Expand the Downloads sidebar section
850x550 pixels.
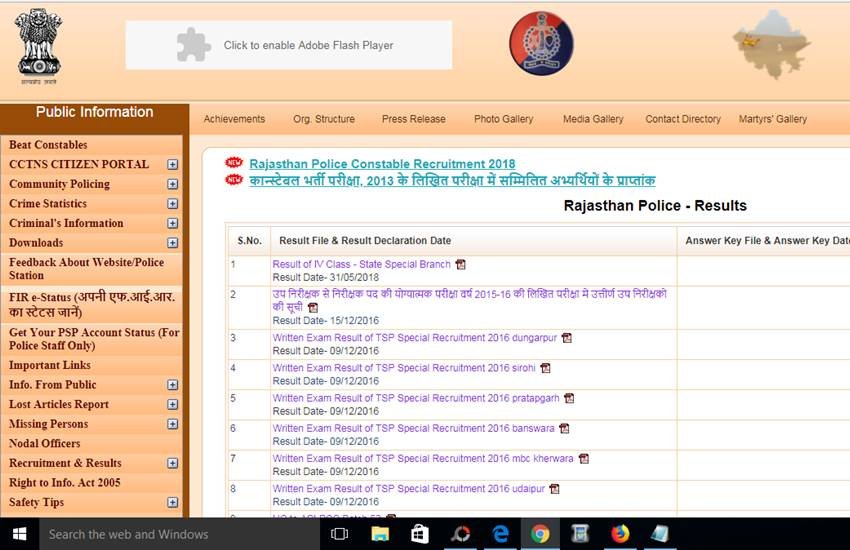[172, 243]
